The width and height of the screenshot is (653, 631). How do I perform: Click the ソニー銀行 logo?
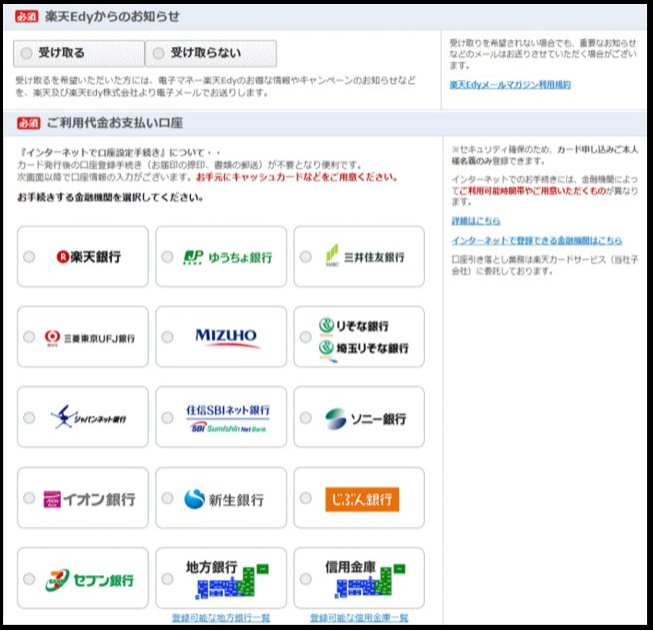365,419
